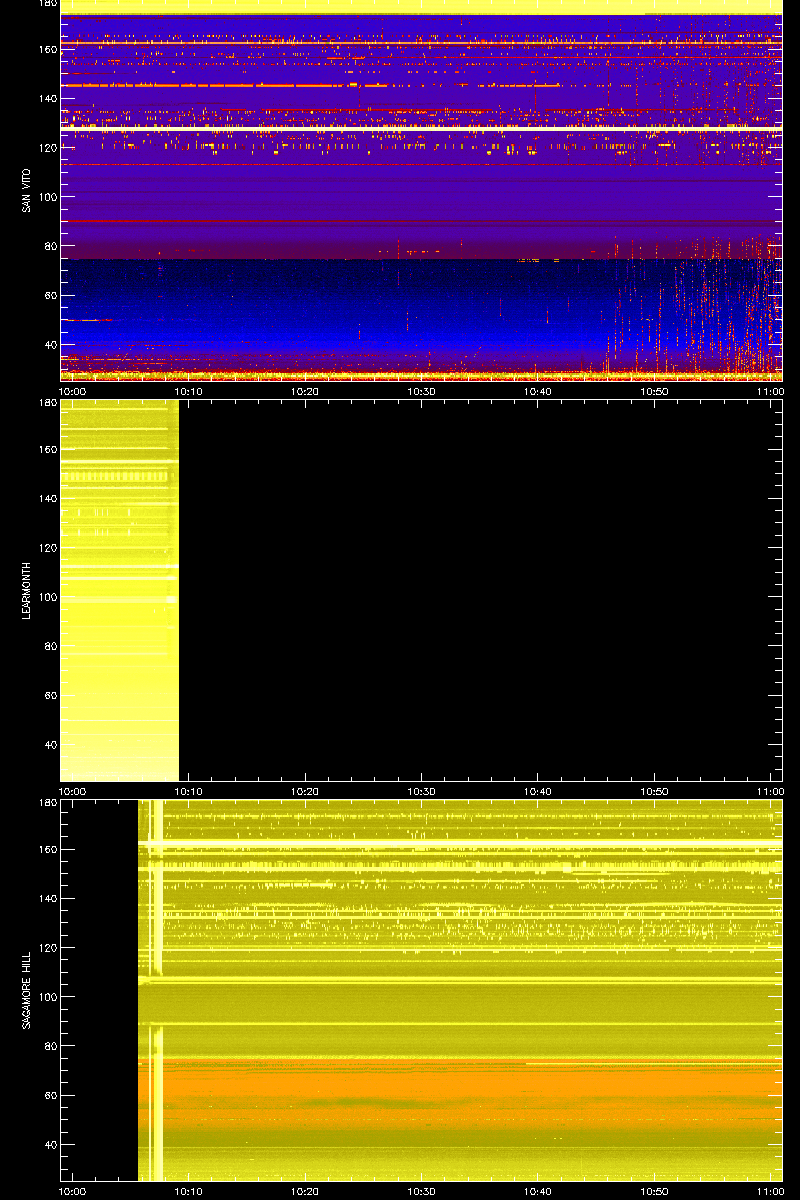Click 10:20 time label below San Vito plot
The height and width of the screenshot is (1200, 800).
[x=305, y=392]
